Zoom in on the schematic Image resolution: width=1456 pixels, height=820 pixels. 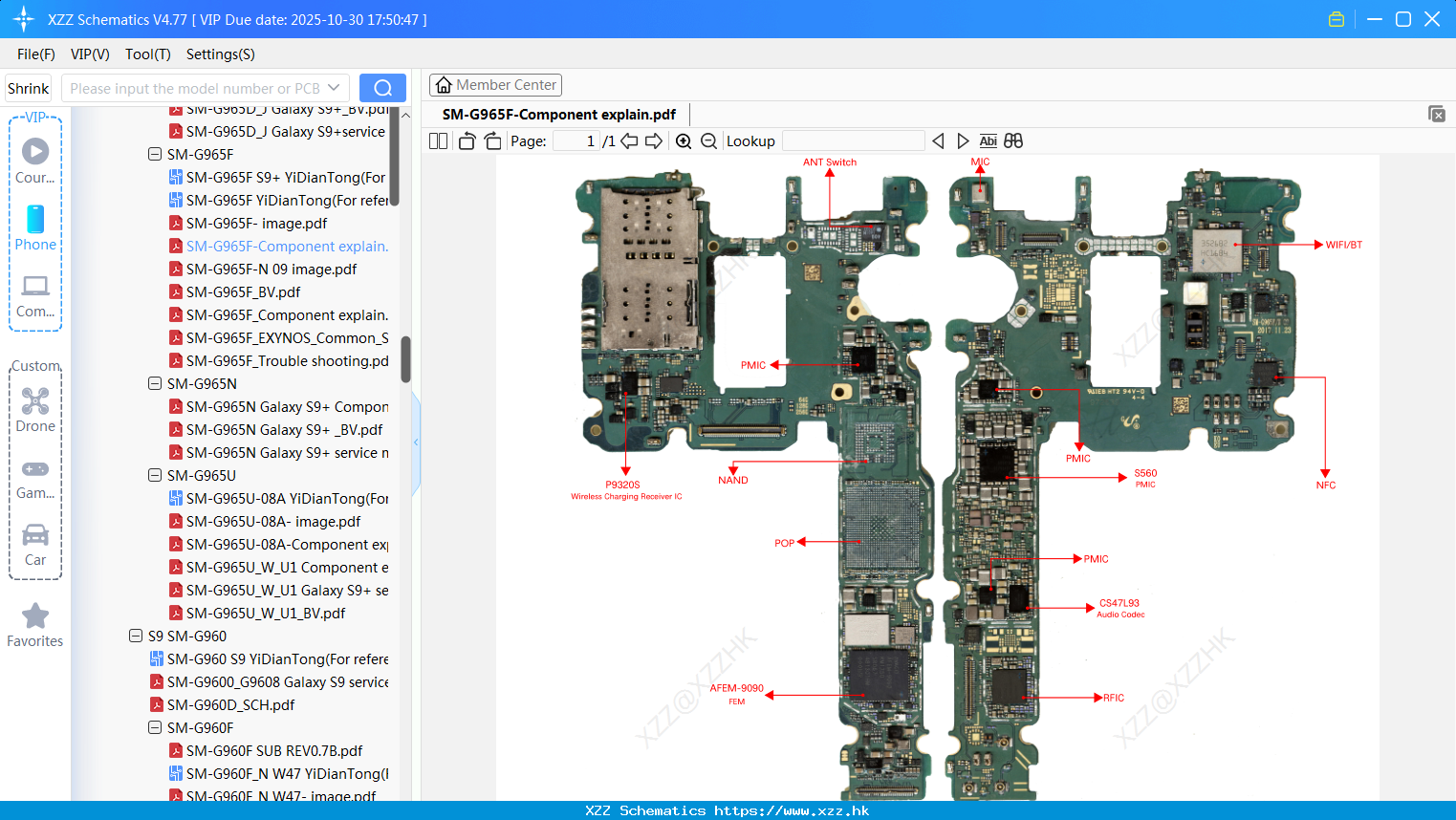(x=684, y=141)
